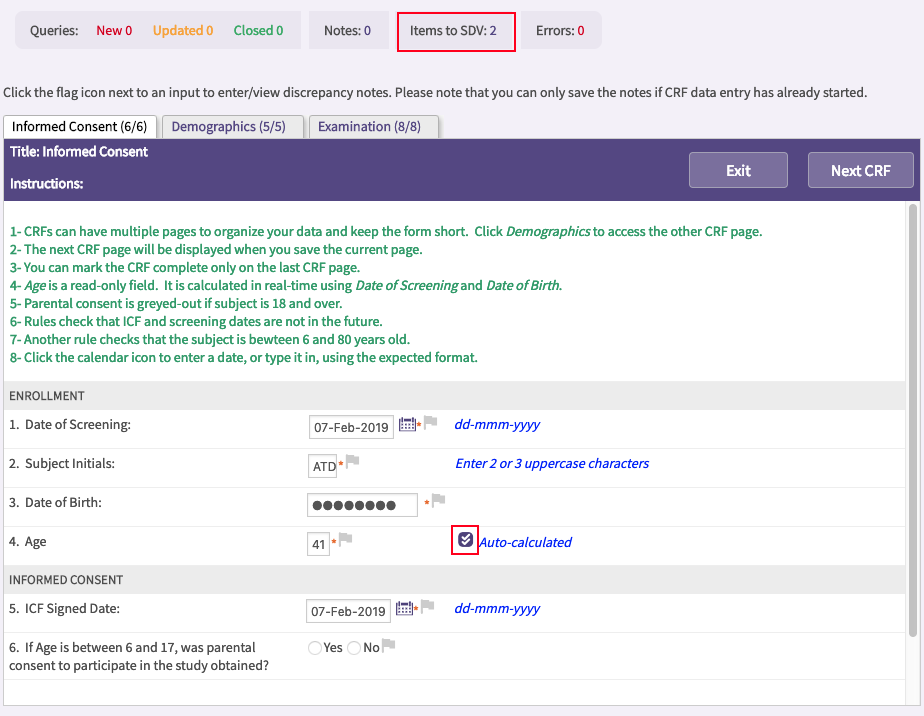The width and height of the screenshot is (924, 716).
Task: View the Notes count box
Action: tap(347, 31)
